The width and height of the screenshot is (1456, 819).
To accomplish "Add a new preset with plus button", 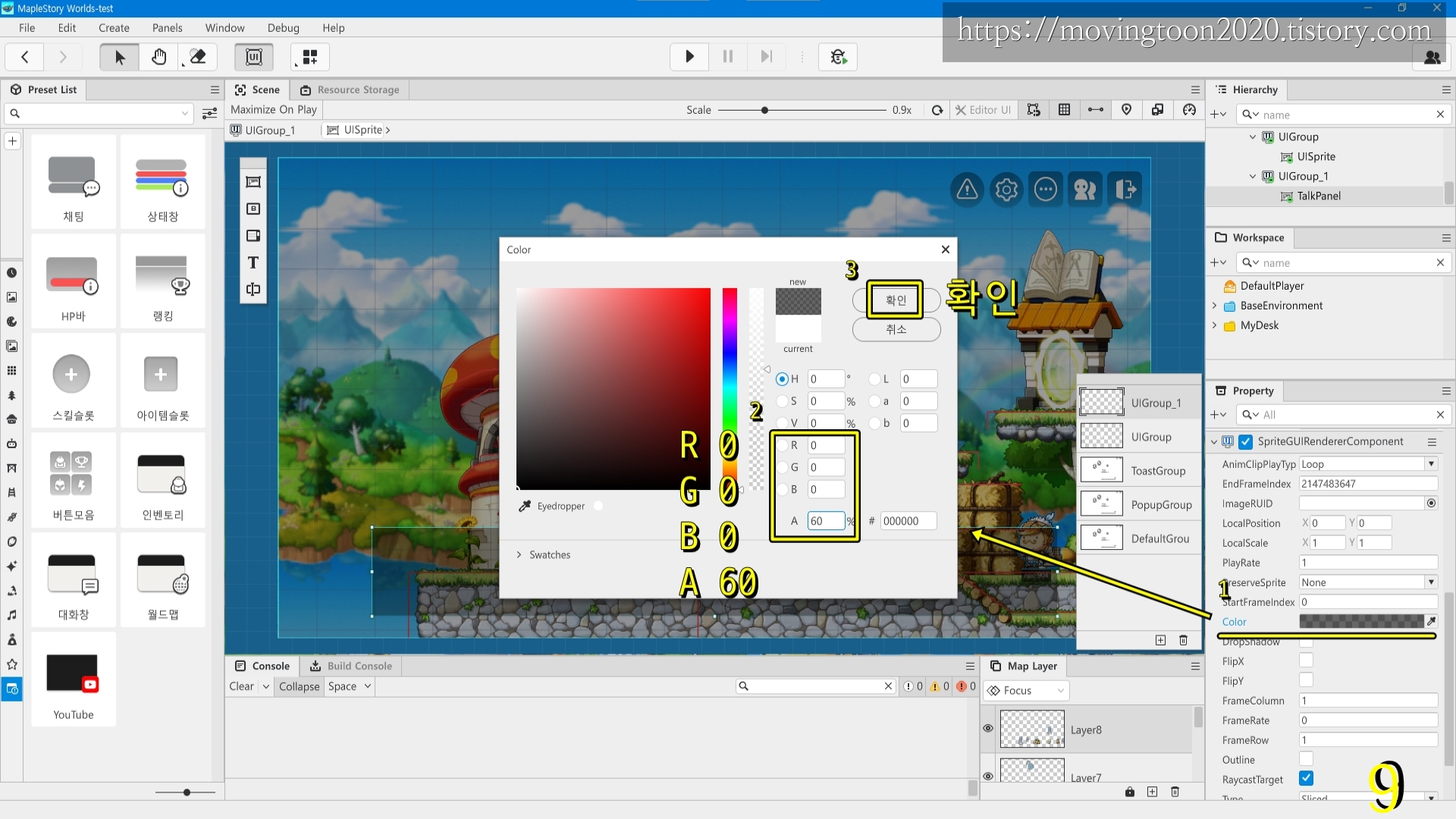I will (x=12, y=141).
